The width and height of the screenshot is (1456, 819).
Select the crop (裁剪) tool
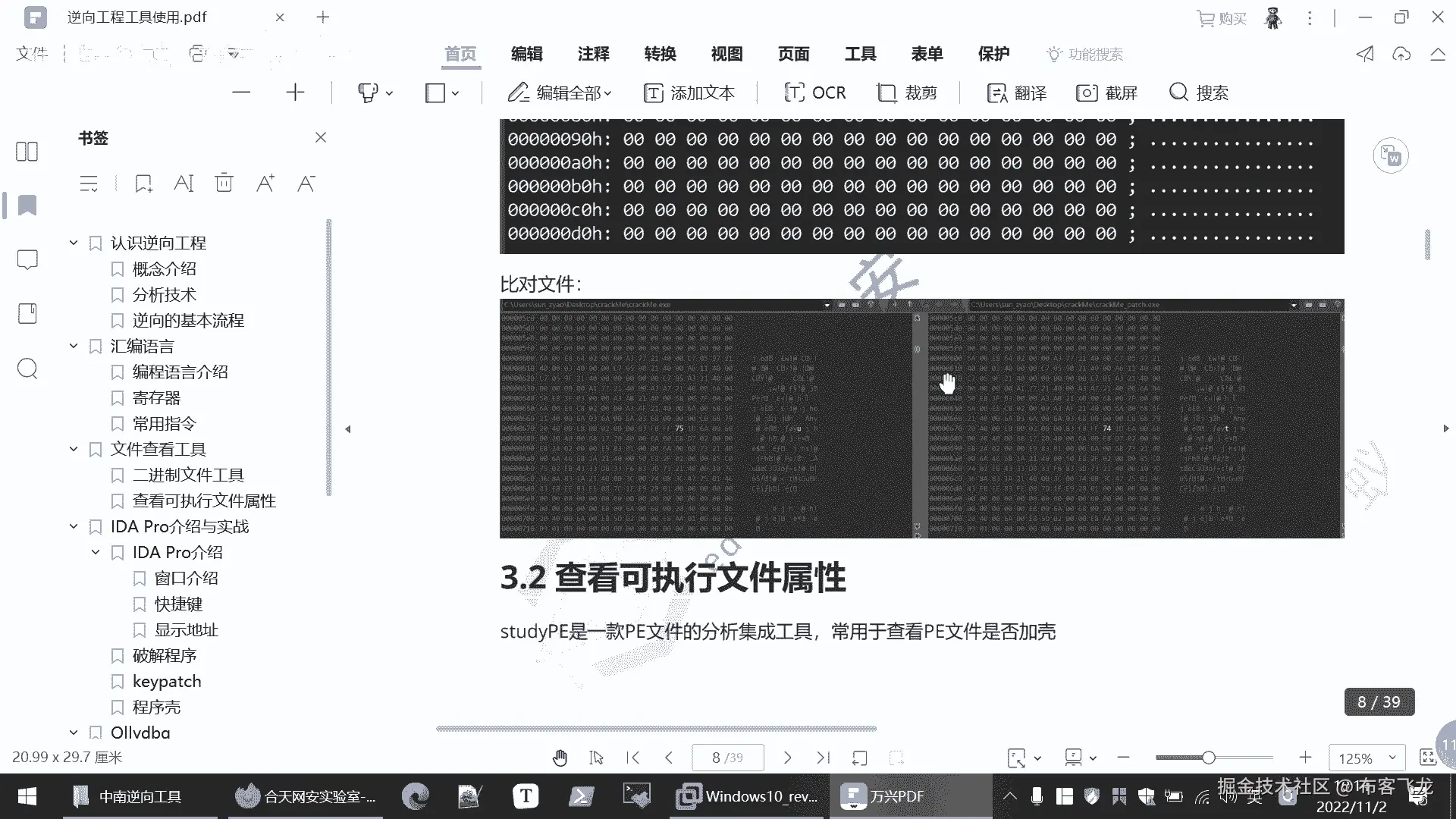[x=907, y=93]
